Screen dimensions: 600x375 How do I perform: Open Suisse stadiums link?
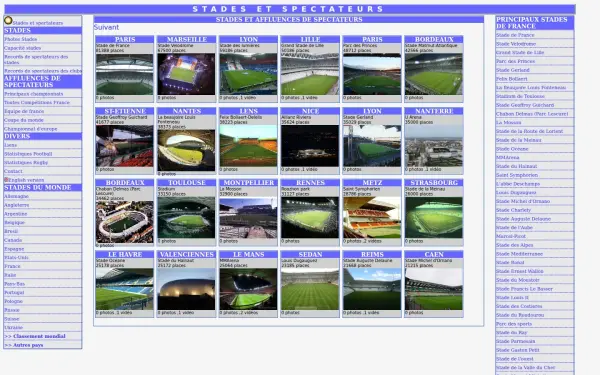(12, 319)
